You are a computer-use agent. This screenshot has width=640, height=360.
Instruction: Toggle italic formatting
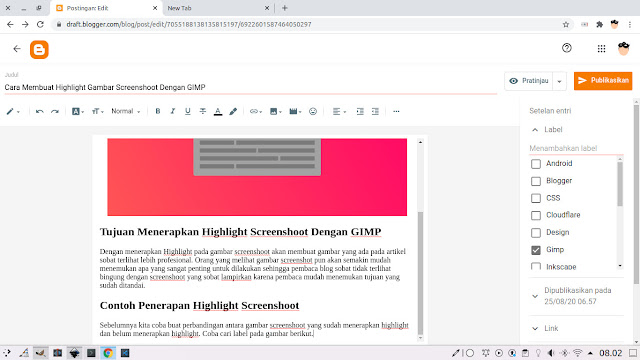(173, 111)
